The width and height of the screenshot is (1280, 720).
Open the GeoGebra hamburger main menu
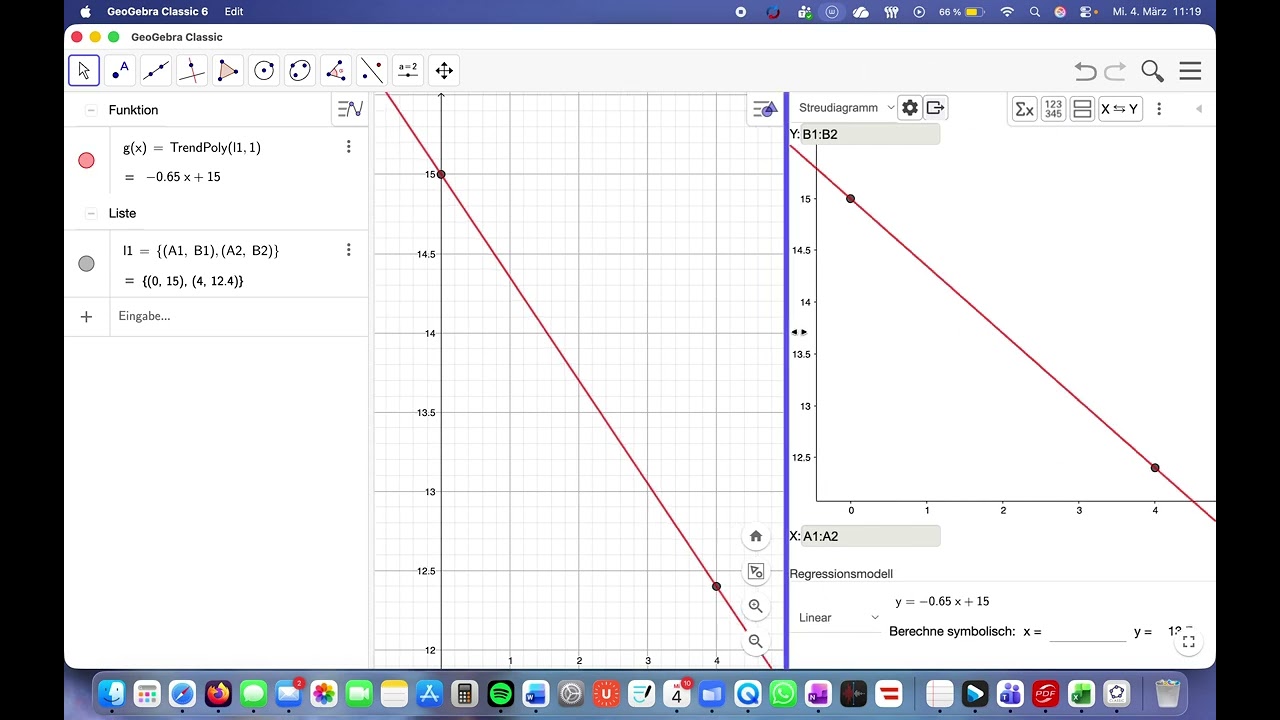(x=1190, y=71)
